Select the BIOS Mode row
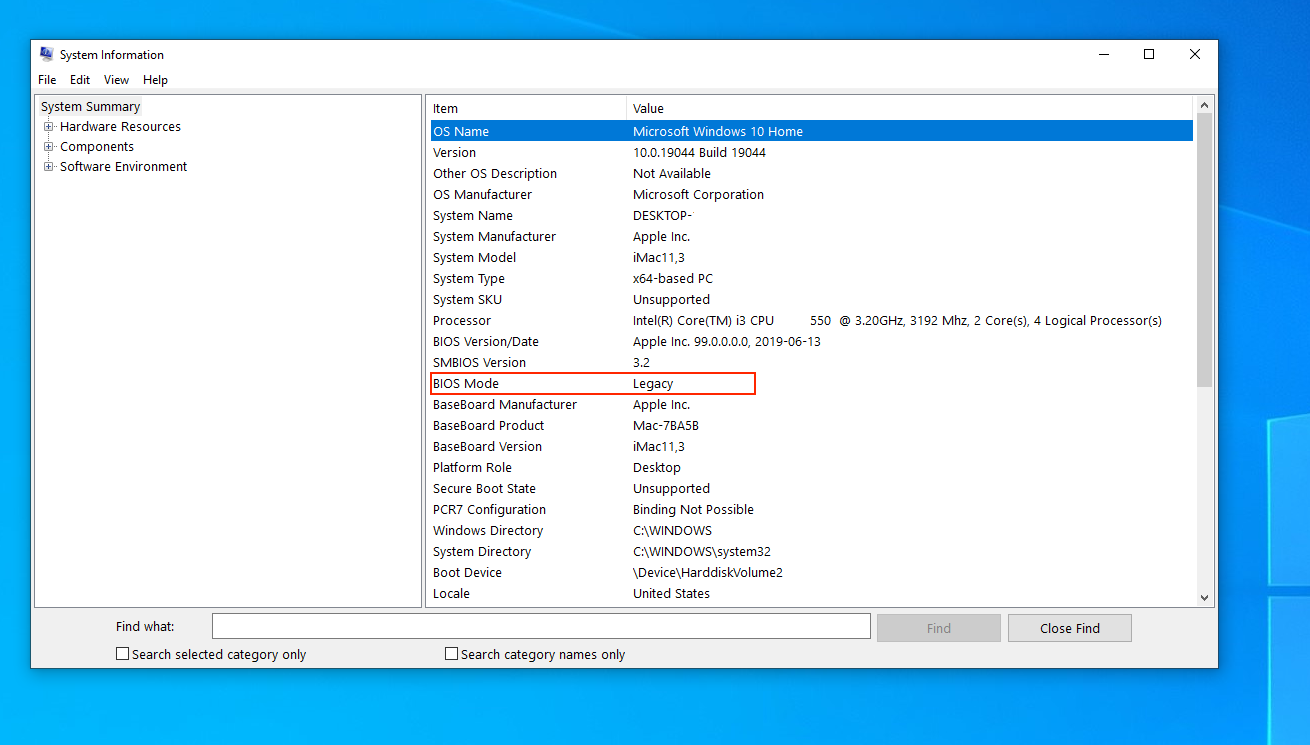Image resolution: width=1310 pixels, height=745 pixels. pos(811,383)
